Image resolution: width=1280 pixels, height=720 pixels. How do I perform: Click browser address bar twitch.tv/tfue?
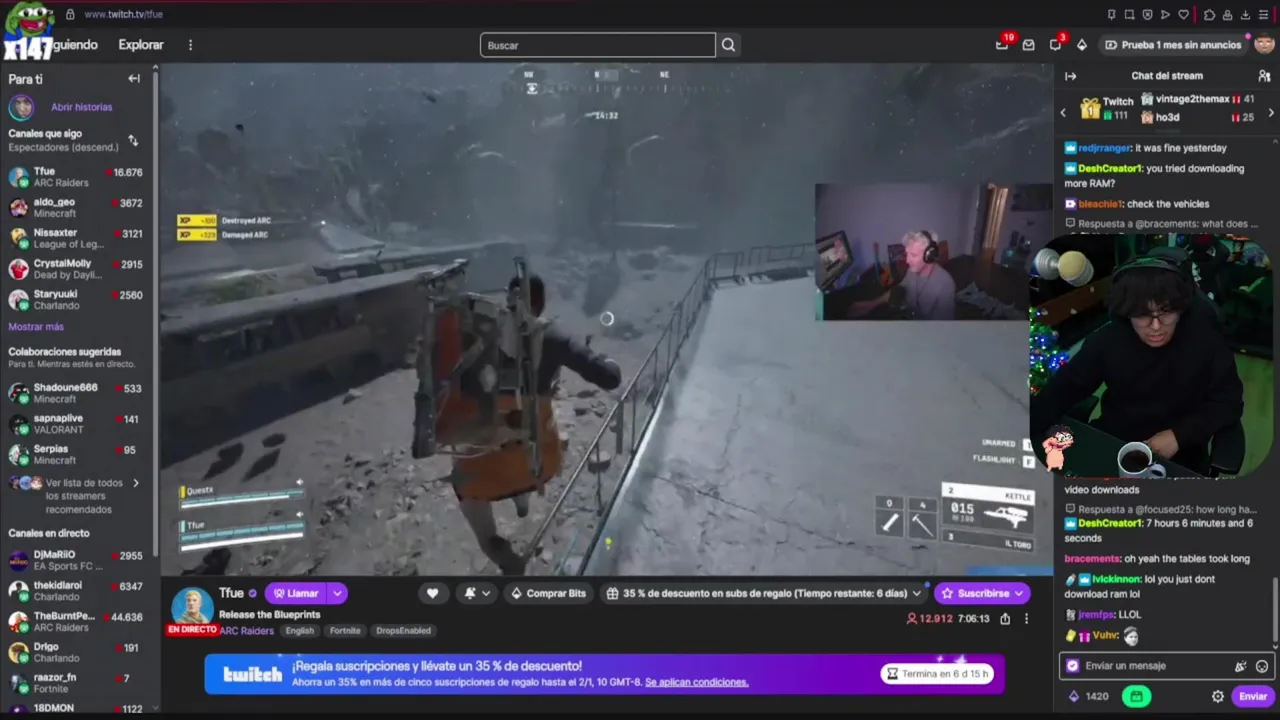124,14
